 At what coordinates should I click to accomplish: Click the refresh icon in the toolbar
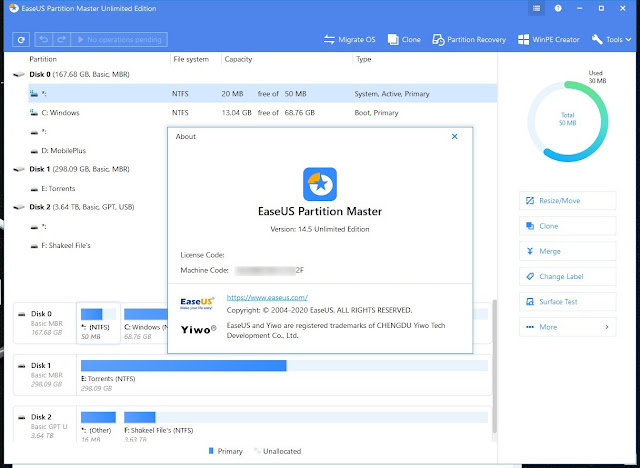click(x=21, y=40)
